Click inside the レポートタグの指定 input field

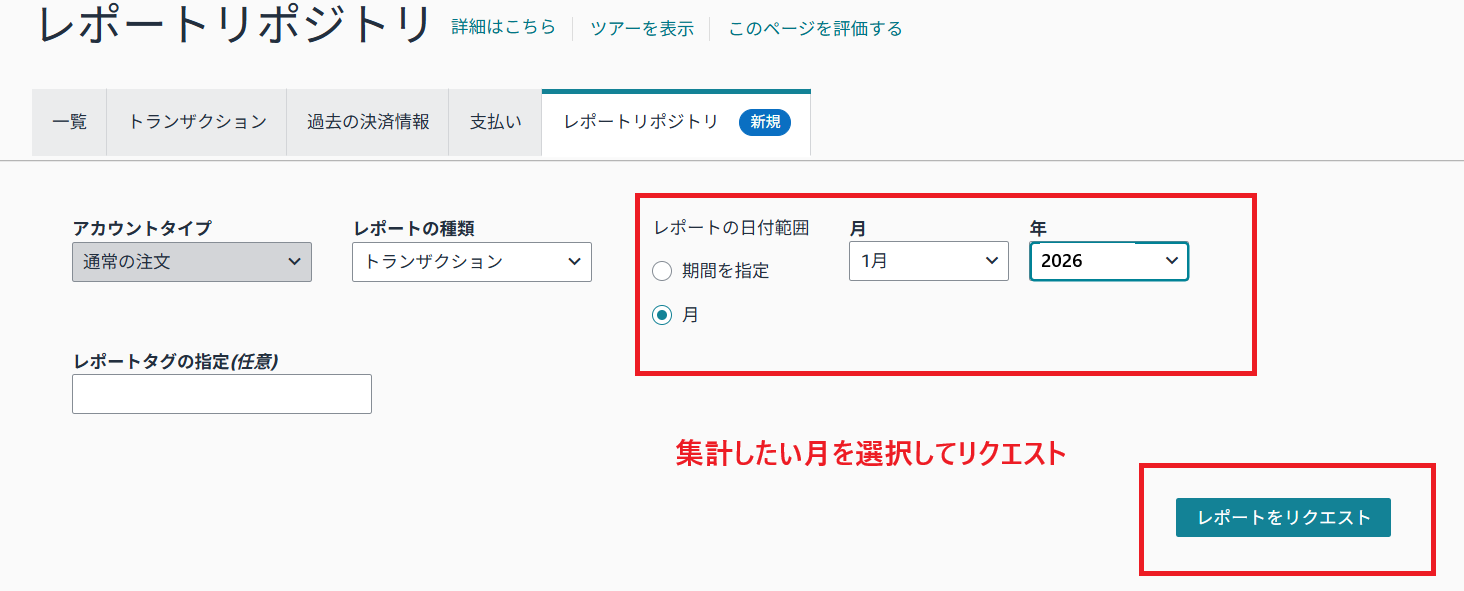pyautogui.click(x=220, y=393)
